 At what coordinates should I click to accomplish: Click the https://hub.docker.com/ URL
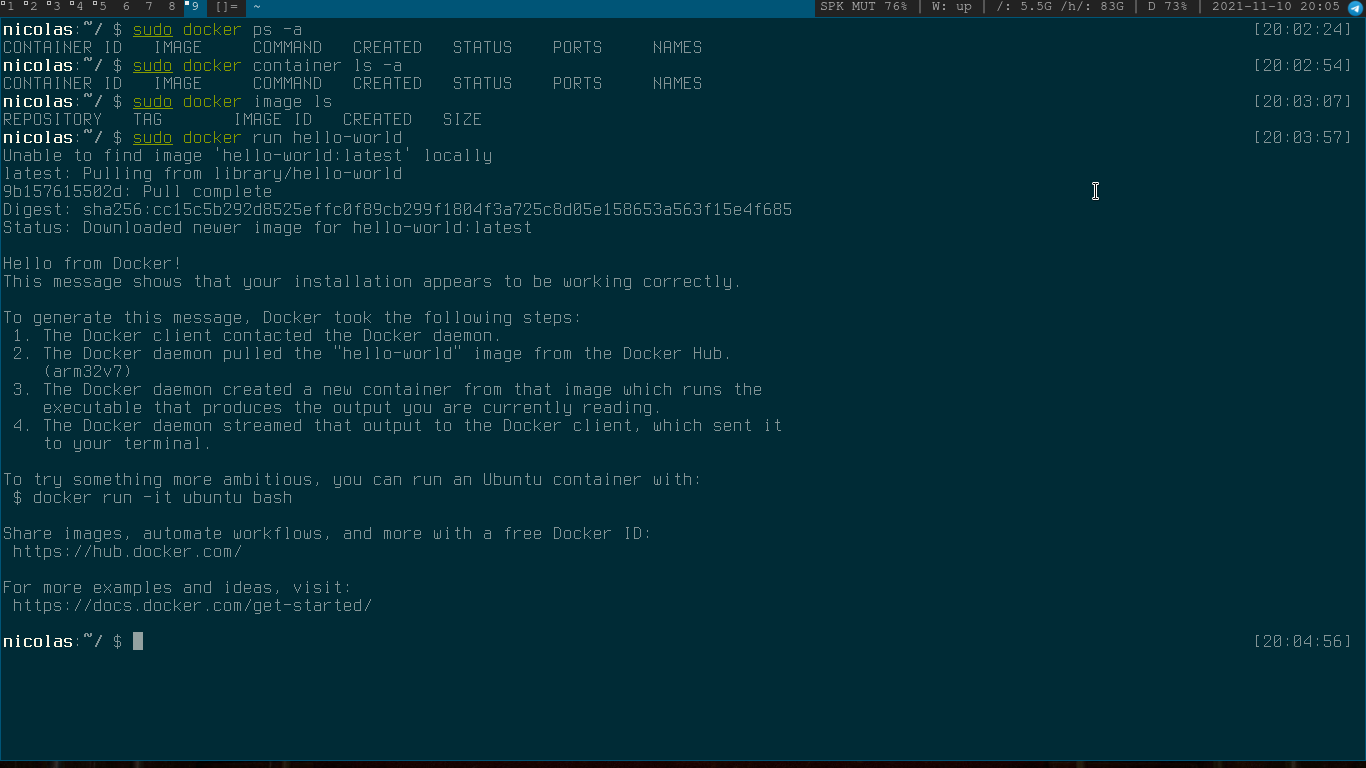(x=127, y=552)
